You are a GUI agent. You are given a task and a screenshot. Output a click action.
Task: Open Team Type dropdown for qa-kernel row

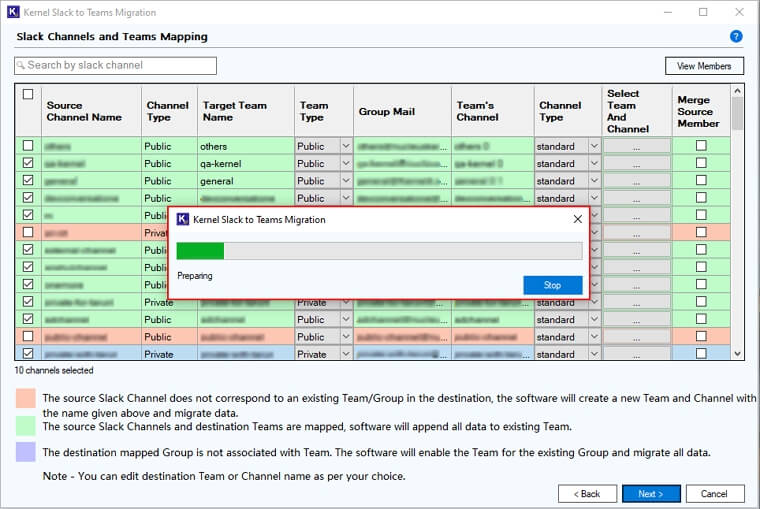point(346,163)
